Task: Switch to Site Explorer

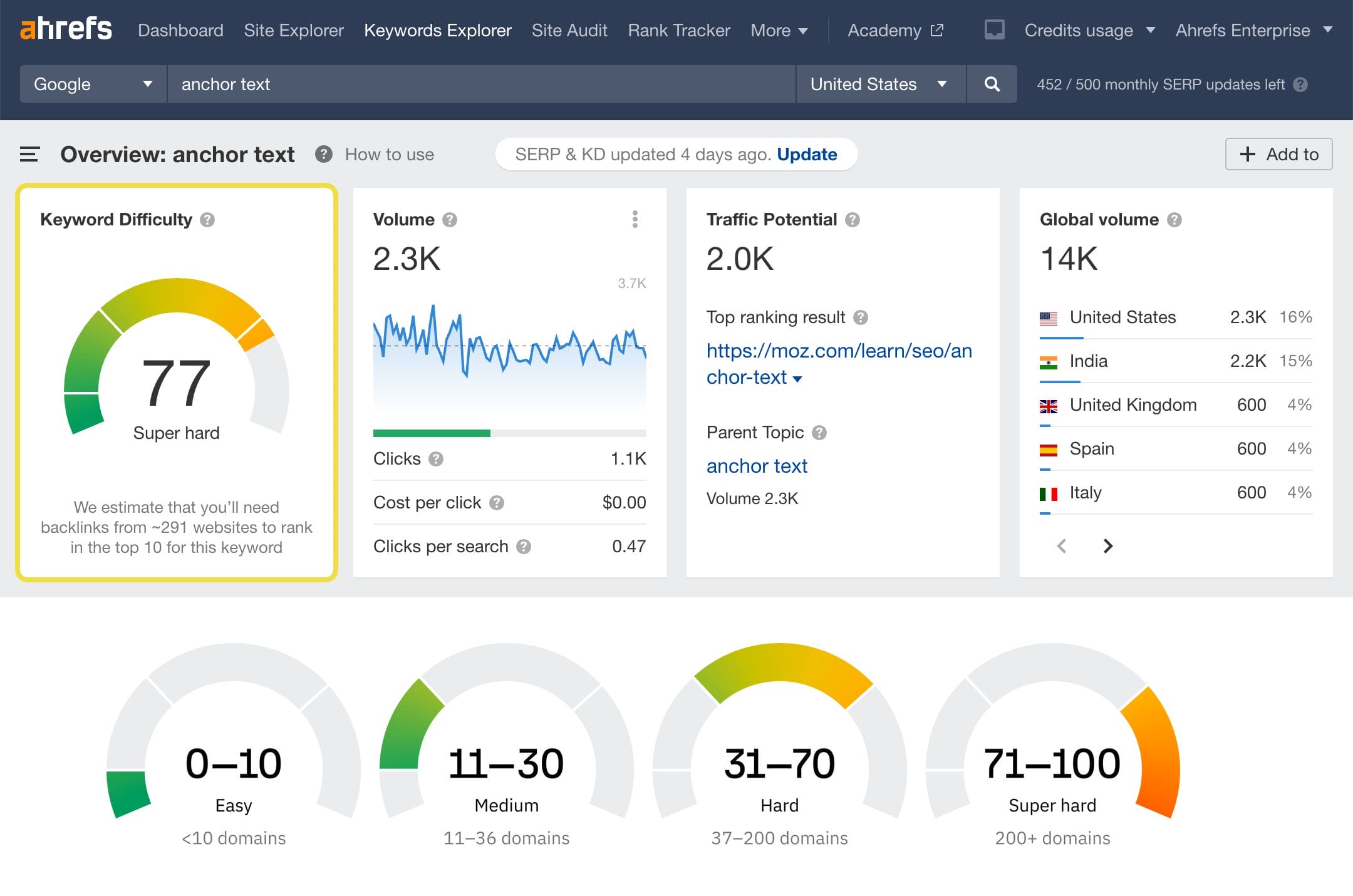Action: click(293, 30)
